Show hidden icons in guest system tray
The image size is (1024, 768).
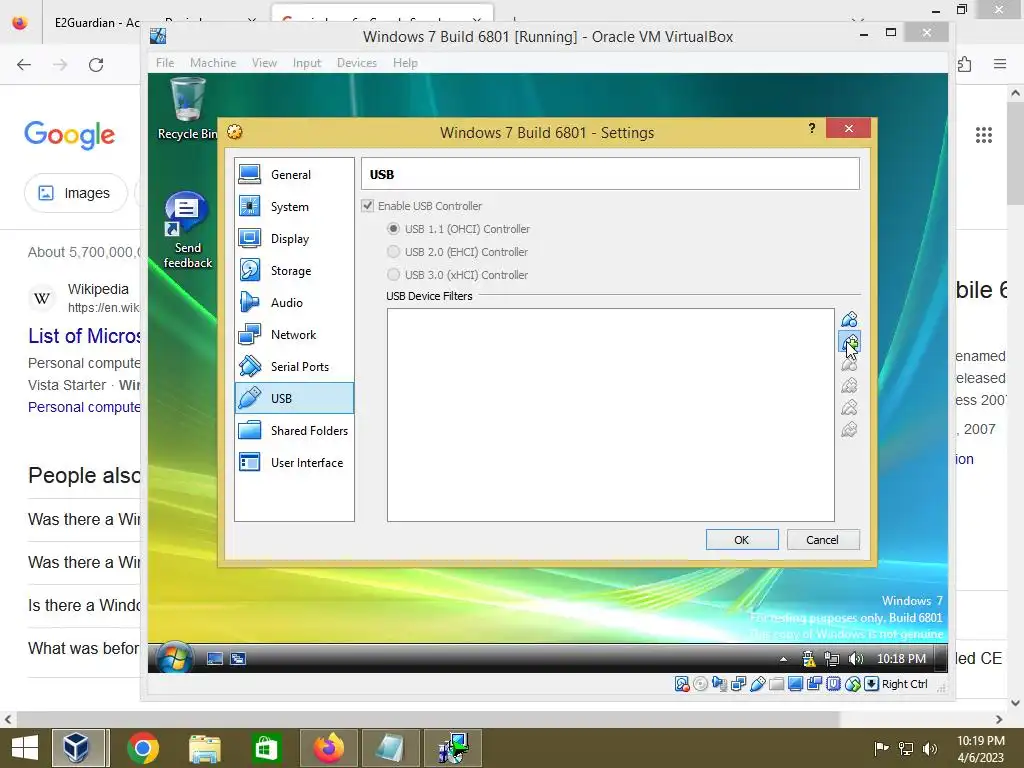pos(783,659)
